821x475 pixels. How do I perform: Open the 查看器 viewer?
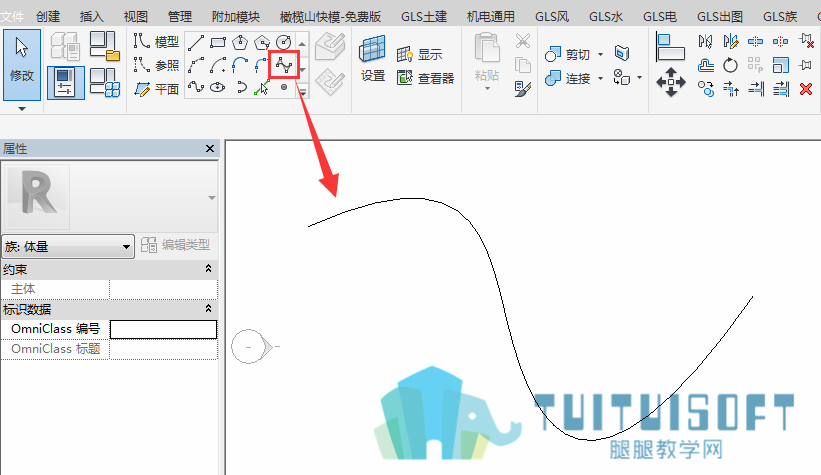tap(426, 78)
